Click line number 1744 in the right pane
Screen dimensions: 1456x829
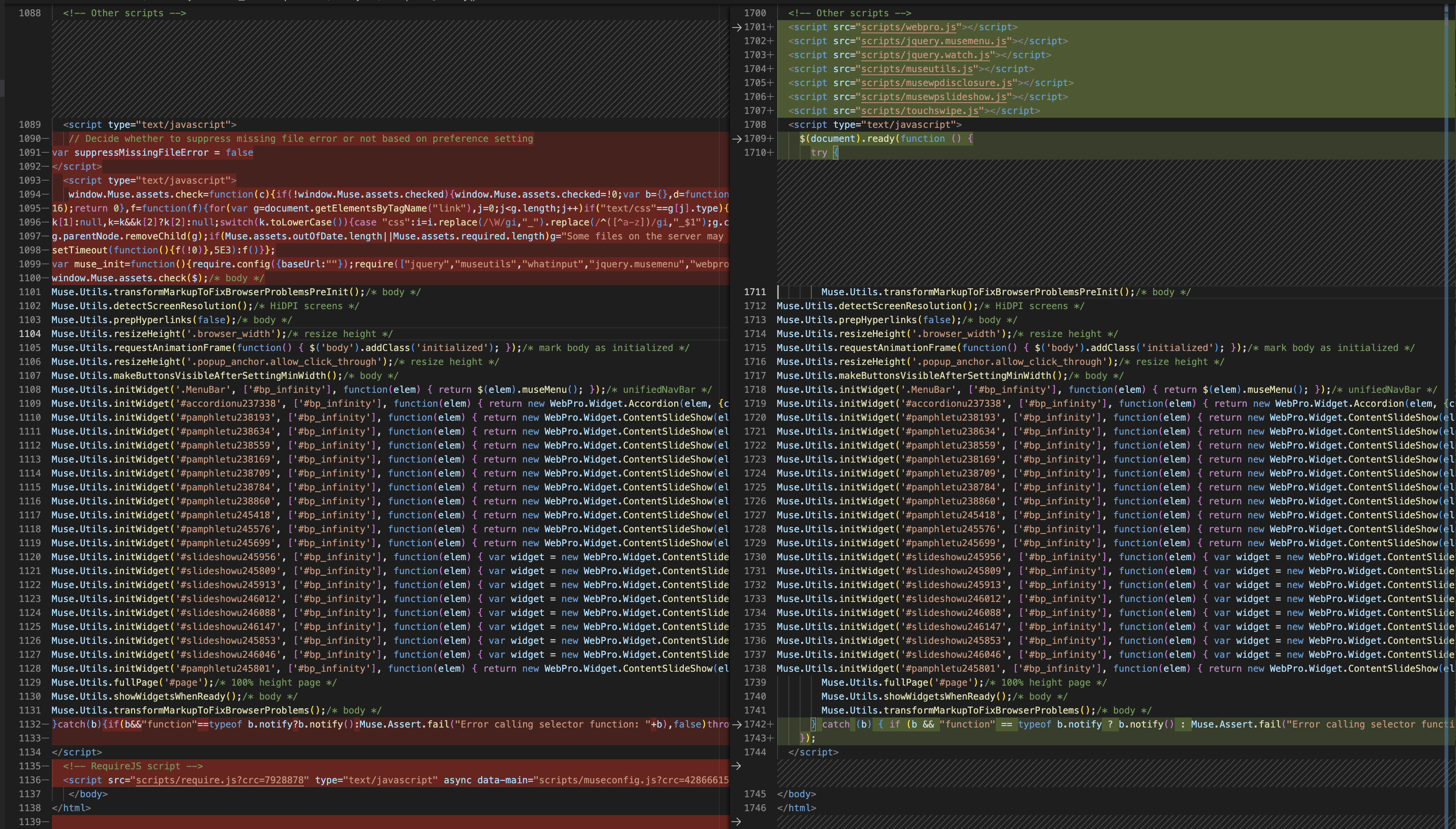pos(755,752)
